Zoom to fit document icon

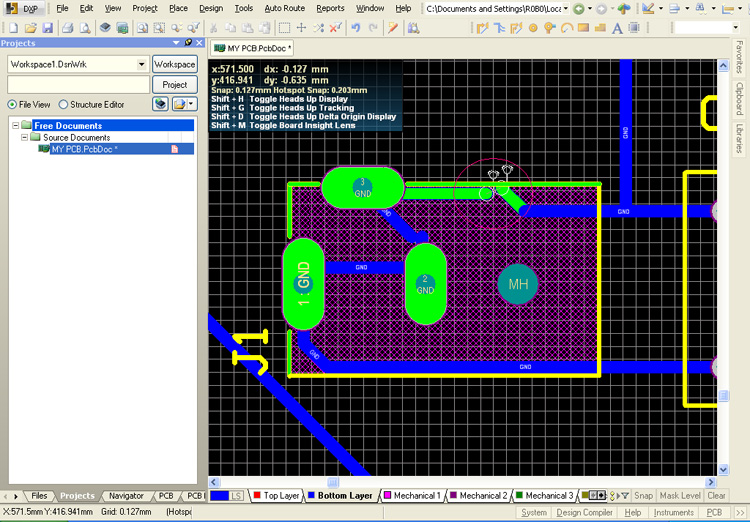coord(143,28)
